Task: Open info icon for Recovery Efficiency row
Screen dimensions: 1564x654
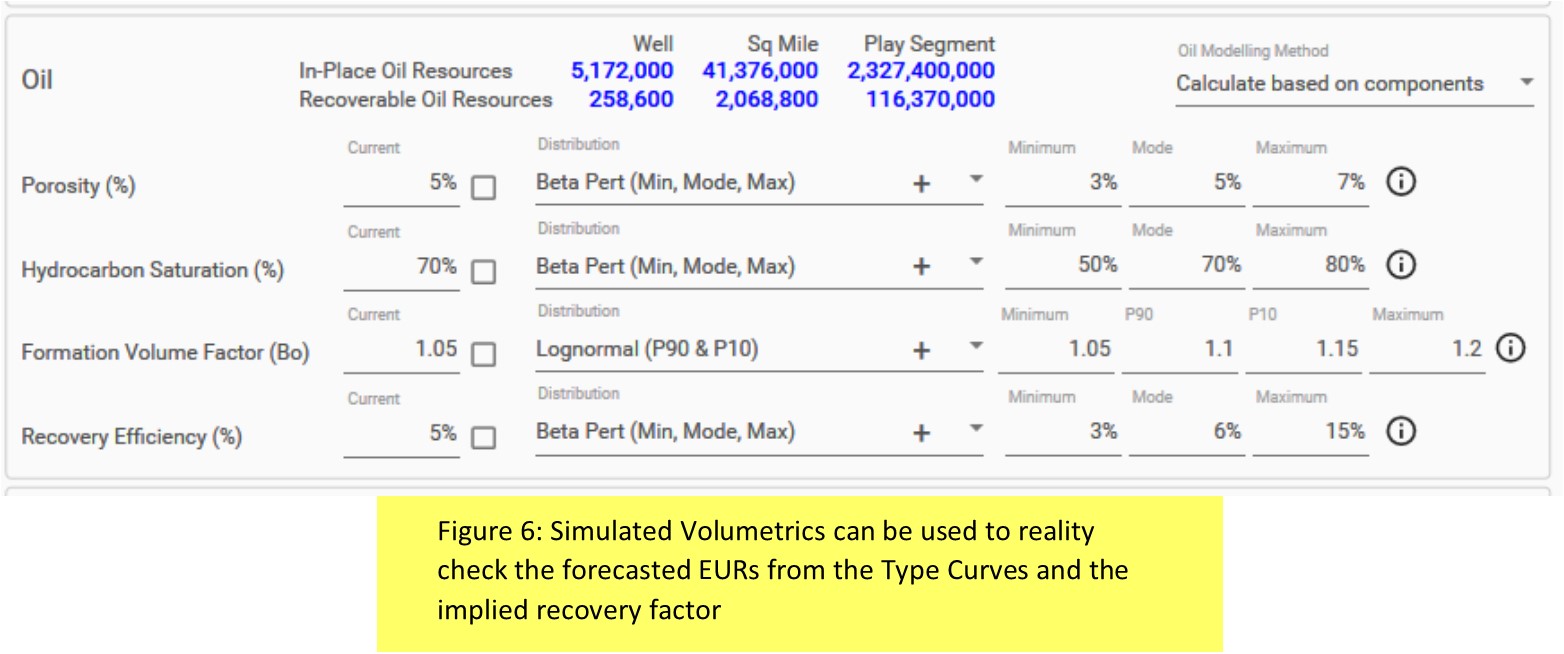Action: [1401, 431]
